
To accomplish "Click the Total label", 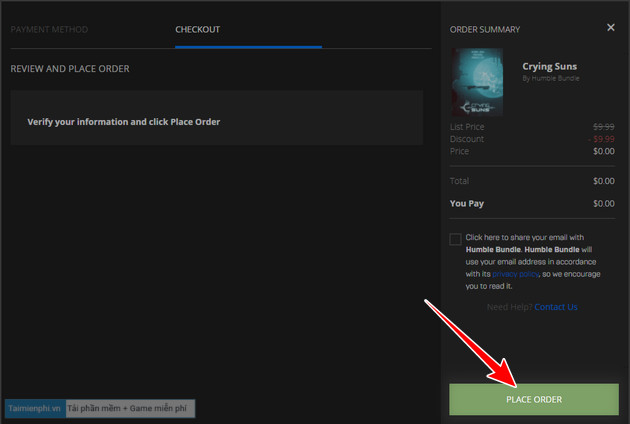I will click(459, 181).
